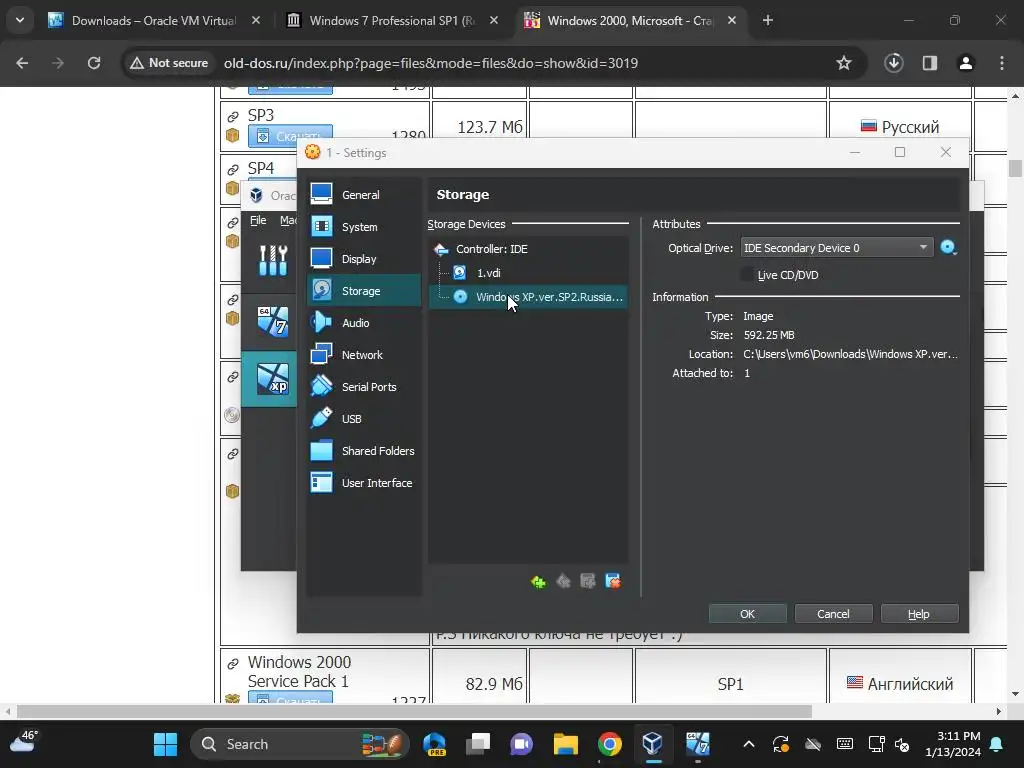Open File Explorer from taskbar
The image size is (1024, 768).
(x=566, y=744)
